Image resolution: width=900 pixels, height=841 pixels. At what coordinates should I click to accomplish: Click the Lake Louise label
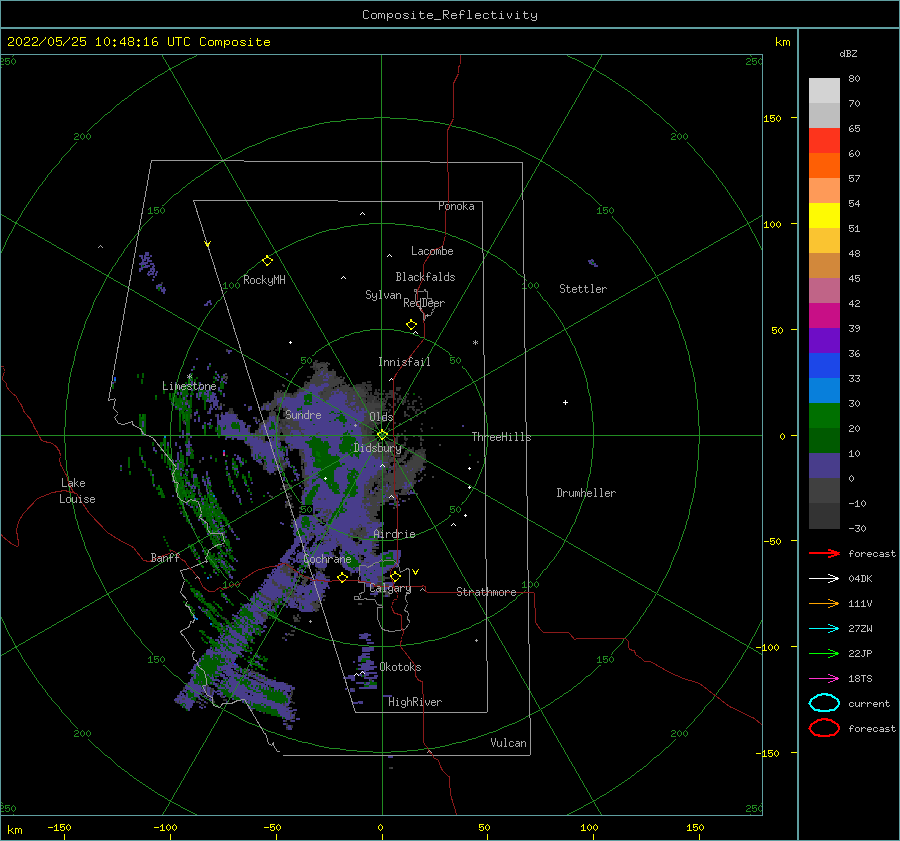coord(77,491)
